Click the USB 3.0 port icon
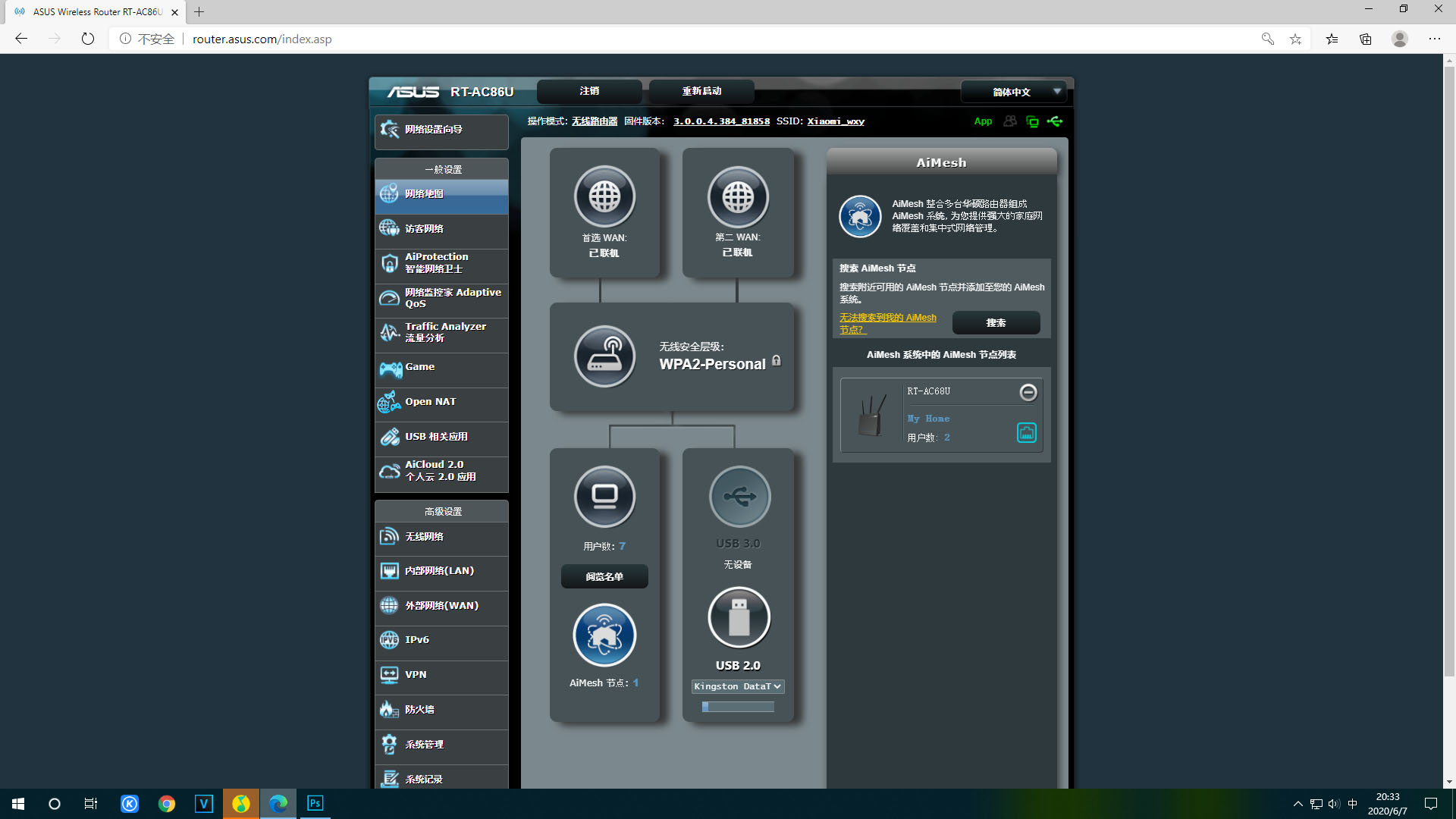 pyautogui.click(x=739, y=497)
